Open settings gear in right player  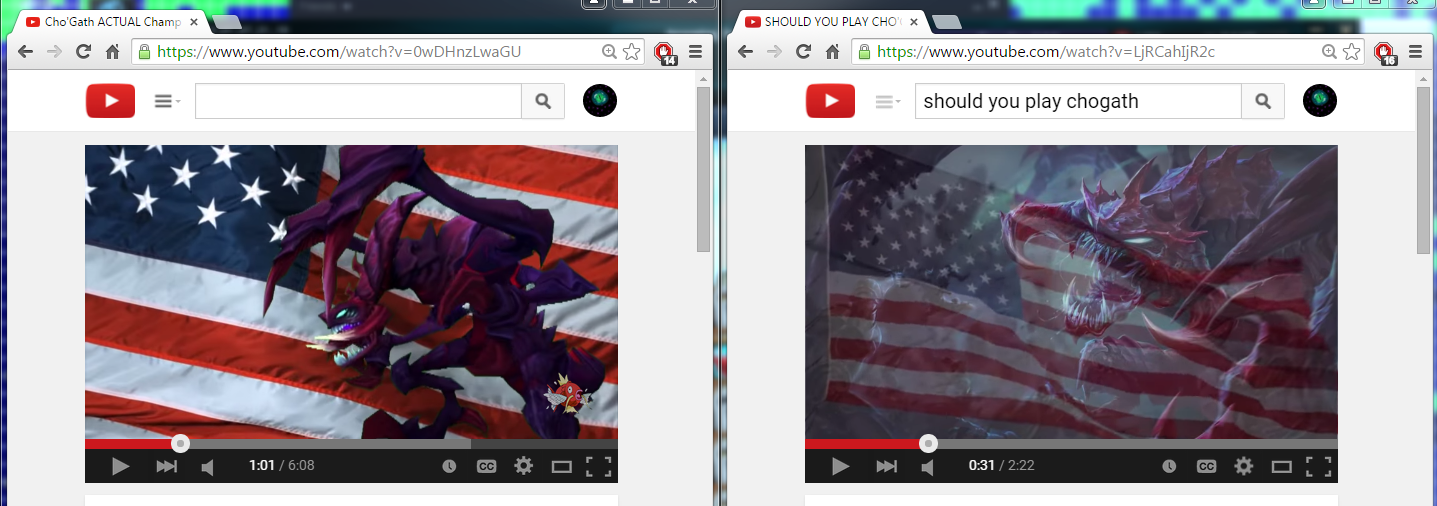[x=1243, y=466]
